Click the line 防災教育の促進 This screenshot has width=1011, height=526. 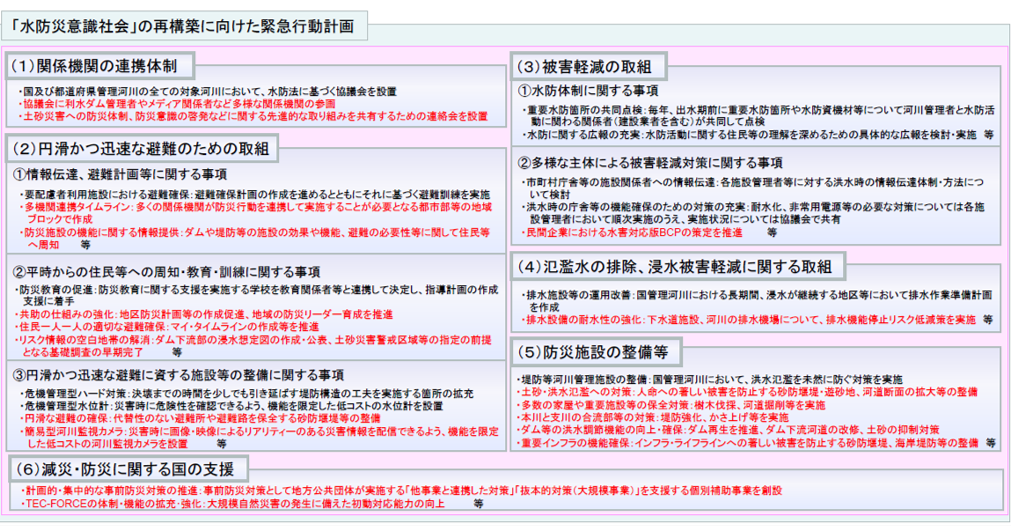pos(257,295)
